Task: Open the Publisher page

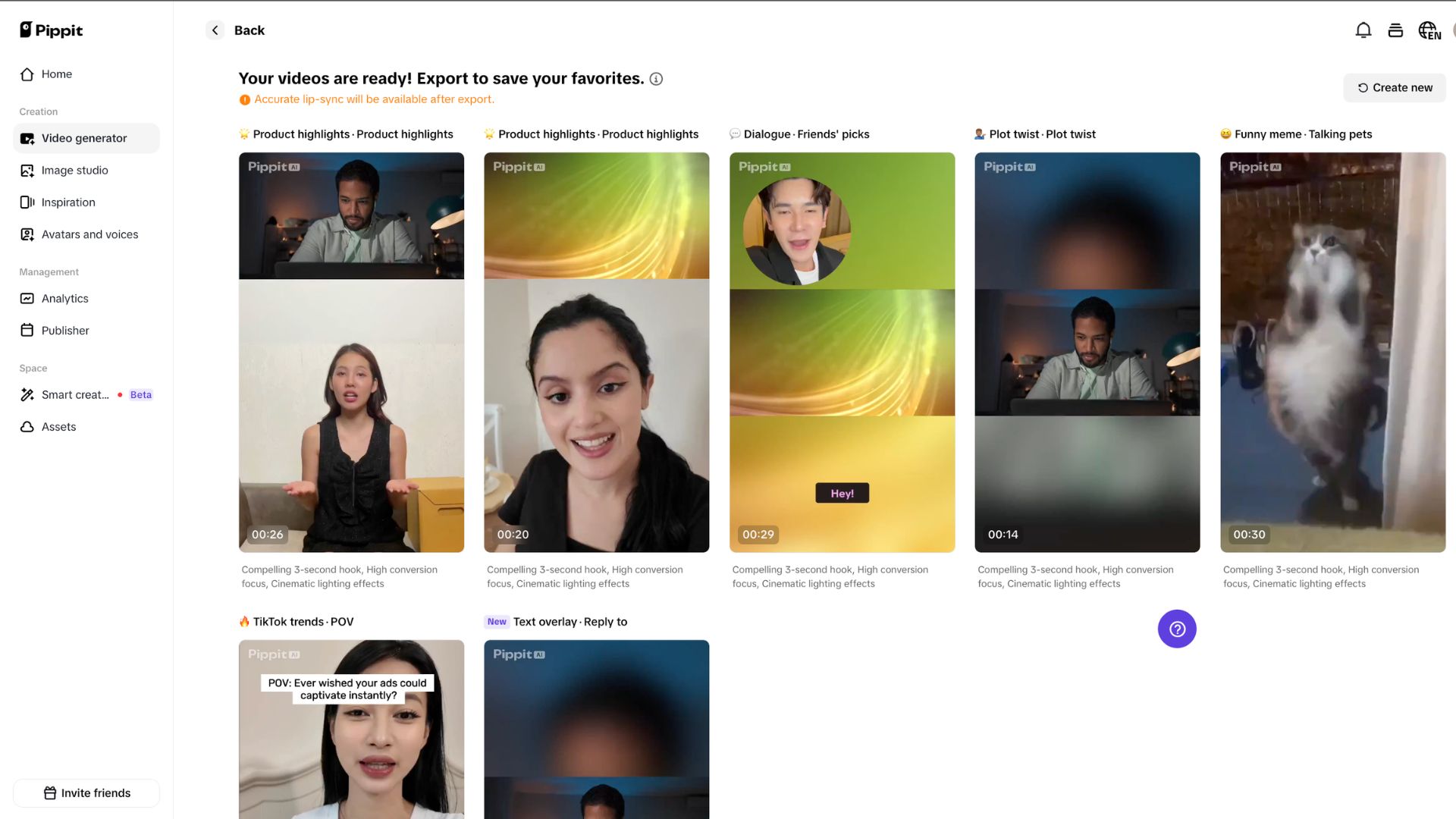Action: (x=65, y=331)
